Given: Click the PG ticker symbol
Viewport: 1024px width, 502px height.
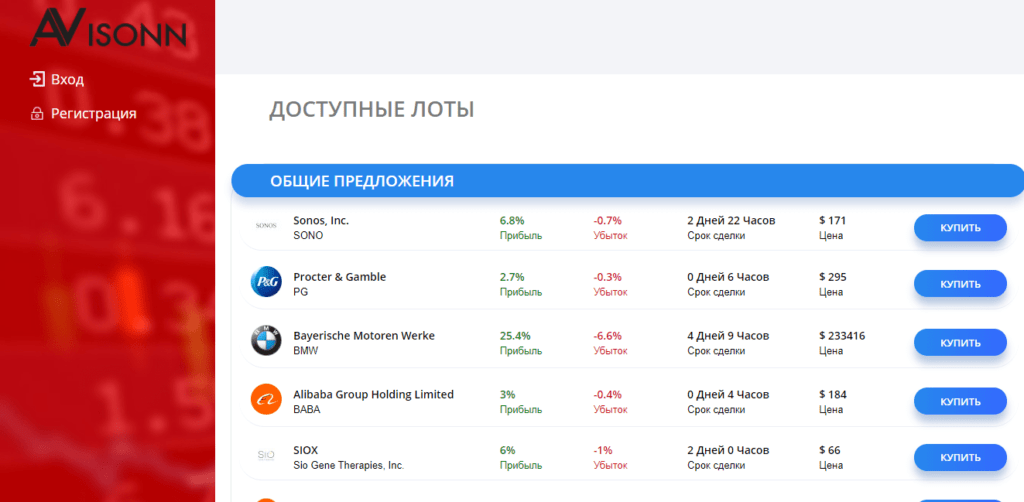Looking at the screenshot, I should coord(300,292).
